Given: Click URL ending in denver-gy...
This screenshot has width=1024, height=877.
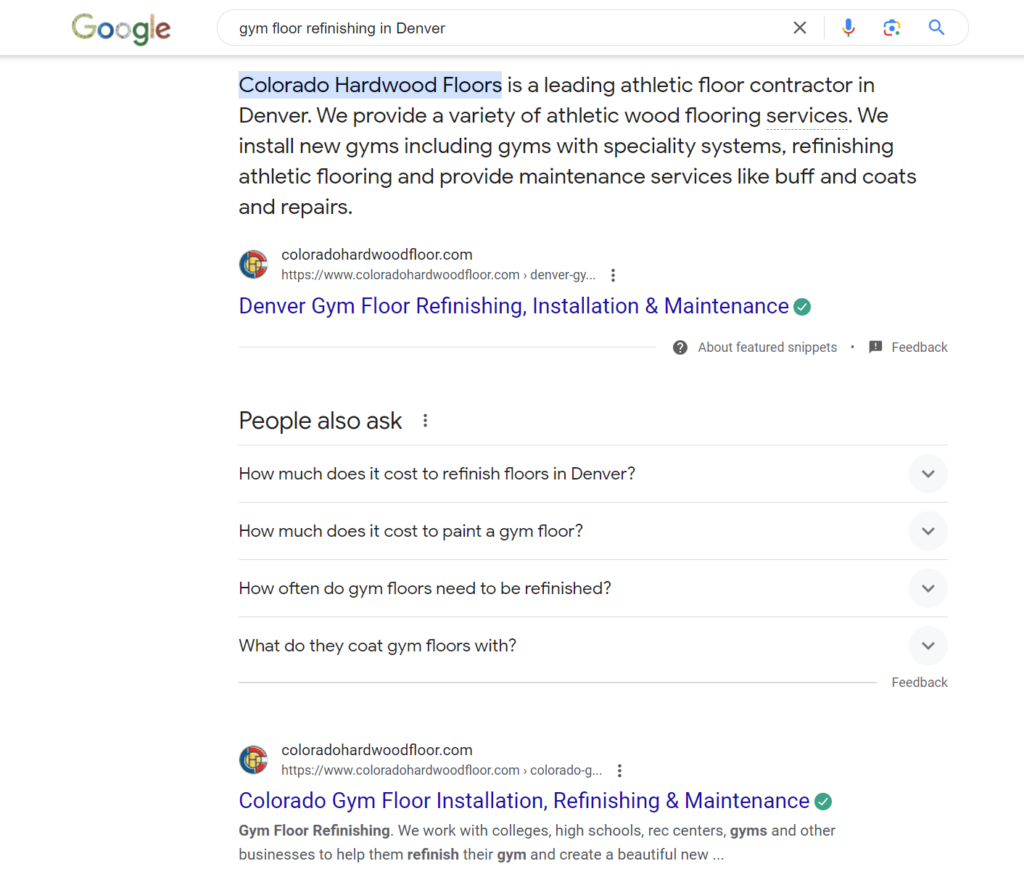Looking at the screenshot, I should click(438, 275).
